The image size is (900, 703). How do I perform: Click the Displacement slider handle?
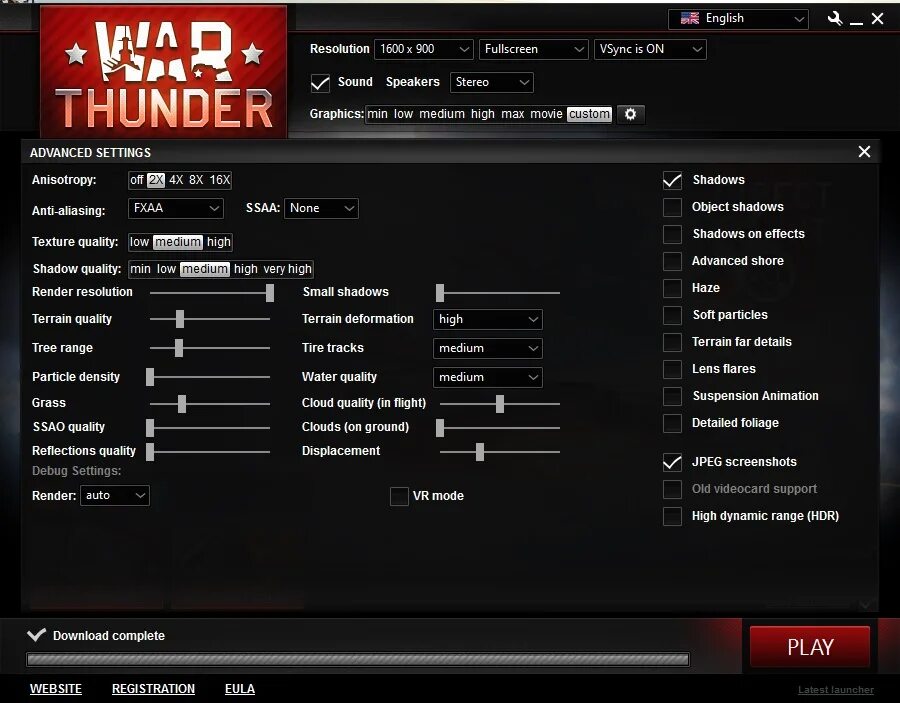[x=480, y=452]
